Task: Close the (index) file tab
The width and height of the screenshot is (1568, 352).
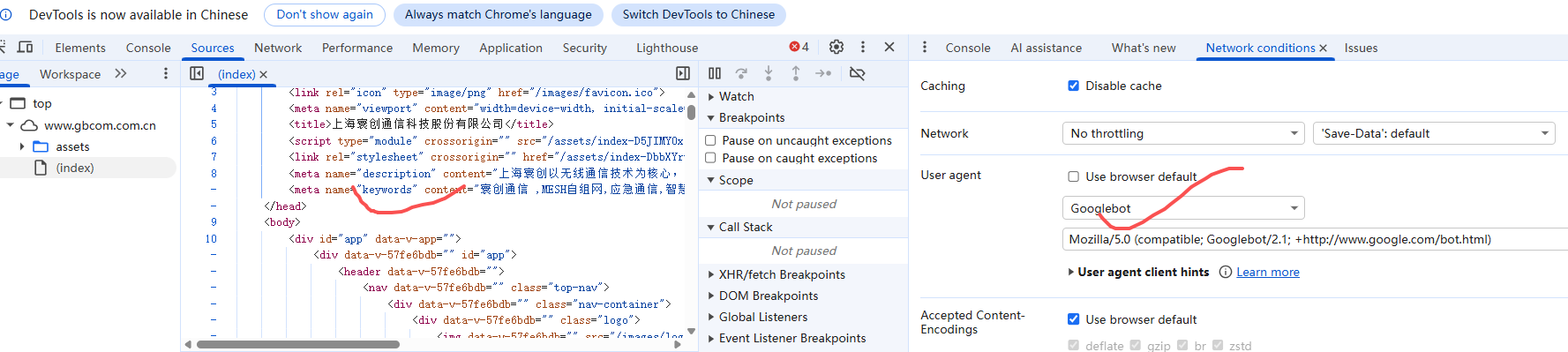Action: pyautogui.click(x=263, y=74)
